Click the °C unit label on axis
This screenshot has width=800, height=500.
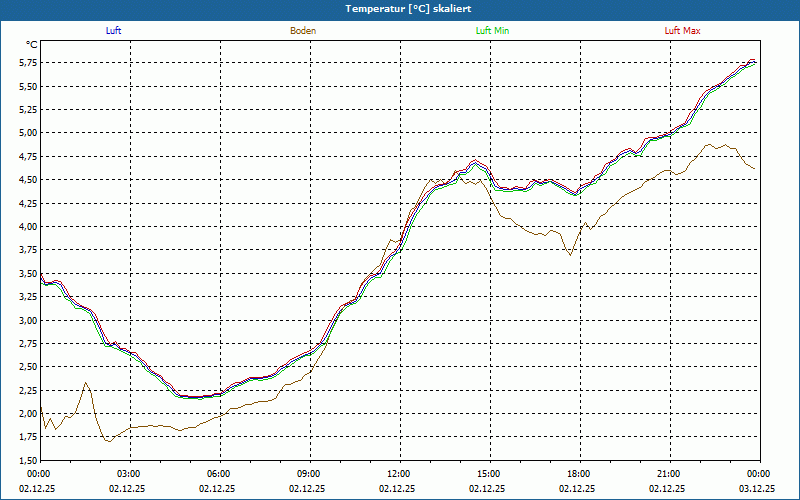[x=31, y=45]
